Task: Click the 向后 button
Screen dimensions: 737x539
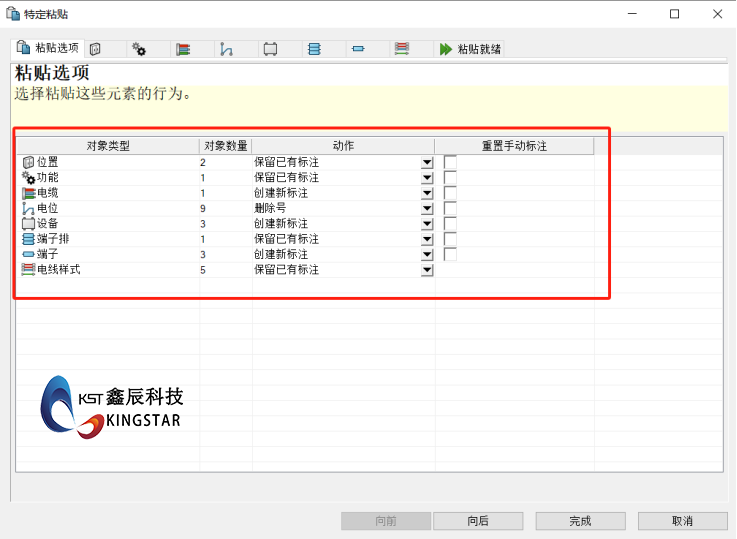Action: [x=478, y=521]
